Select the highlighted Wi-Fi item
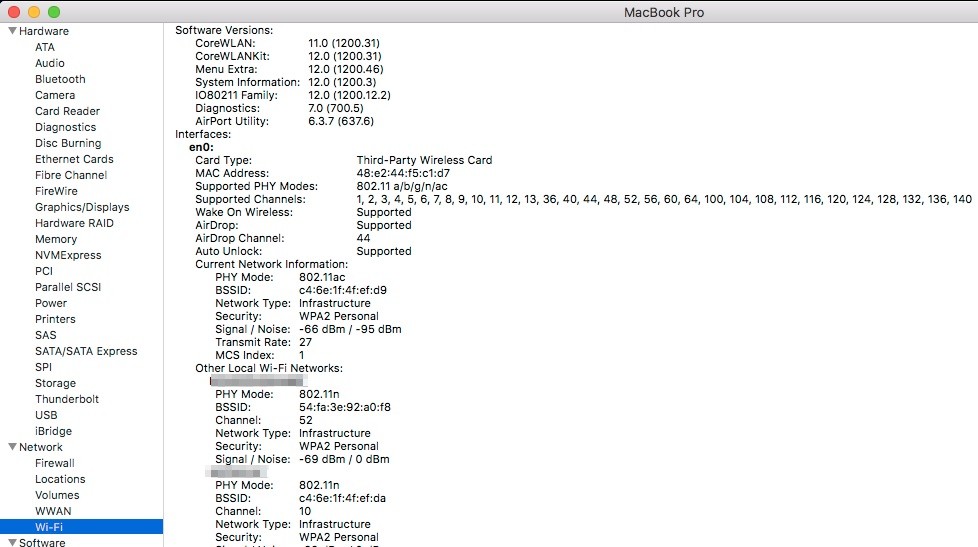 click(81, 526)
